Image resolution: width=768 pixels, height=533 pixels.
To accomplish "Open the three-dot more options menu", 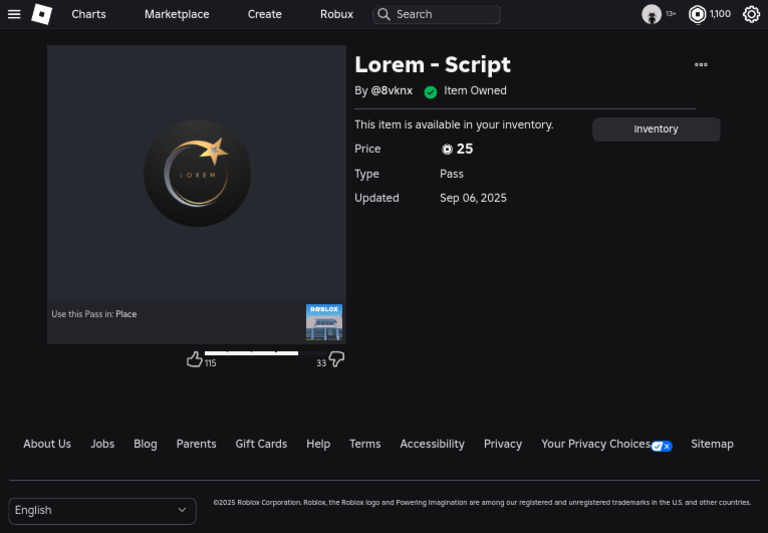I will click(x=701, y=65).
